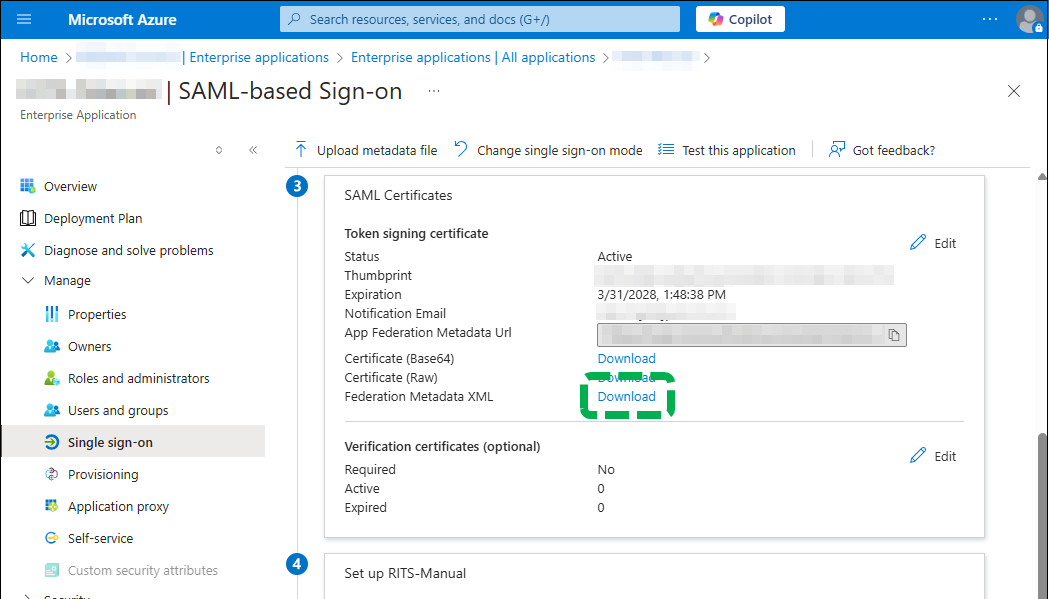Screen dimensions: 1049x599
Task: Click the search resources input field
Action: (x=479, y=18)
